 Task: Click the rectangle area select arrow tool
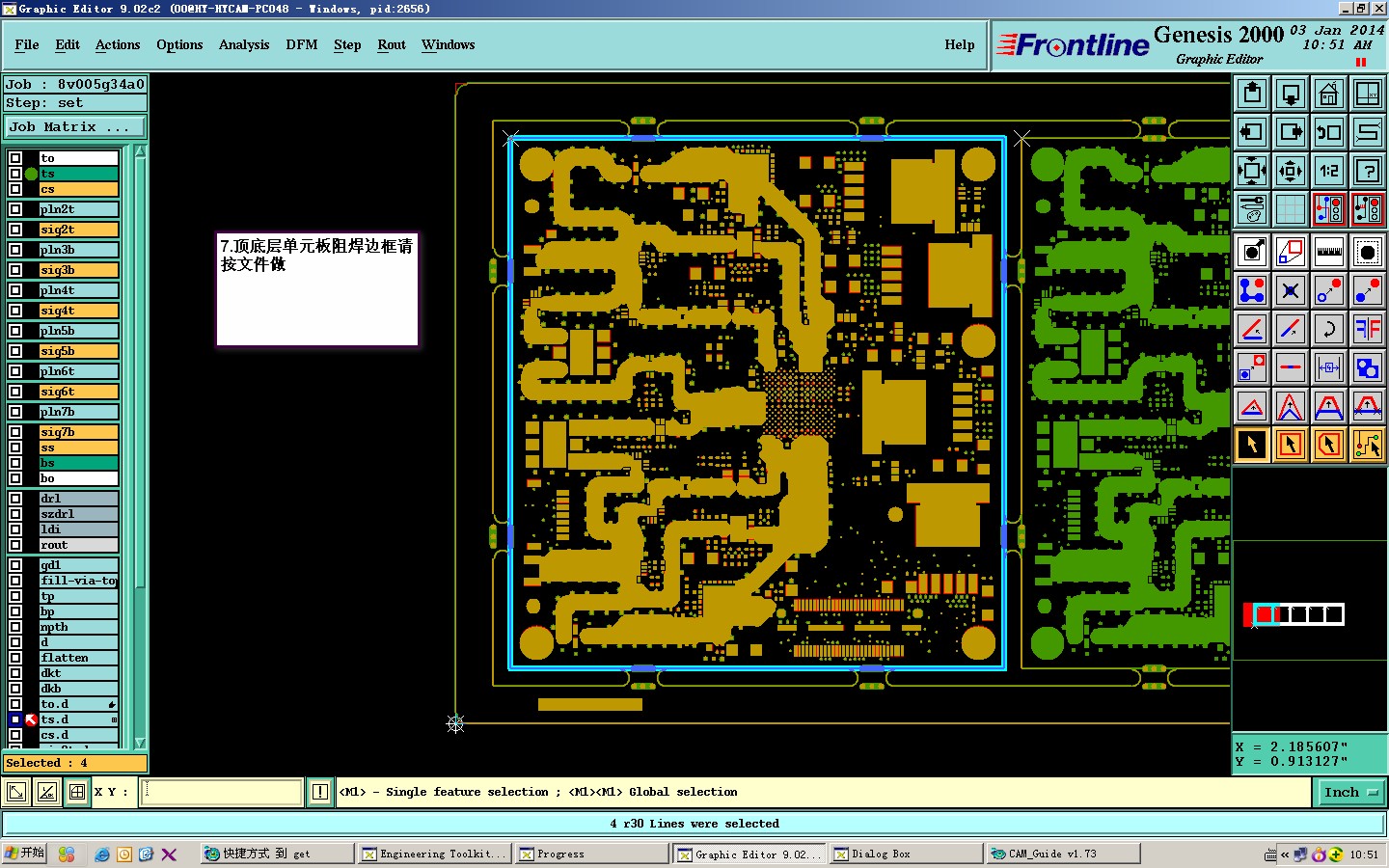[1291, 445]
